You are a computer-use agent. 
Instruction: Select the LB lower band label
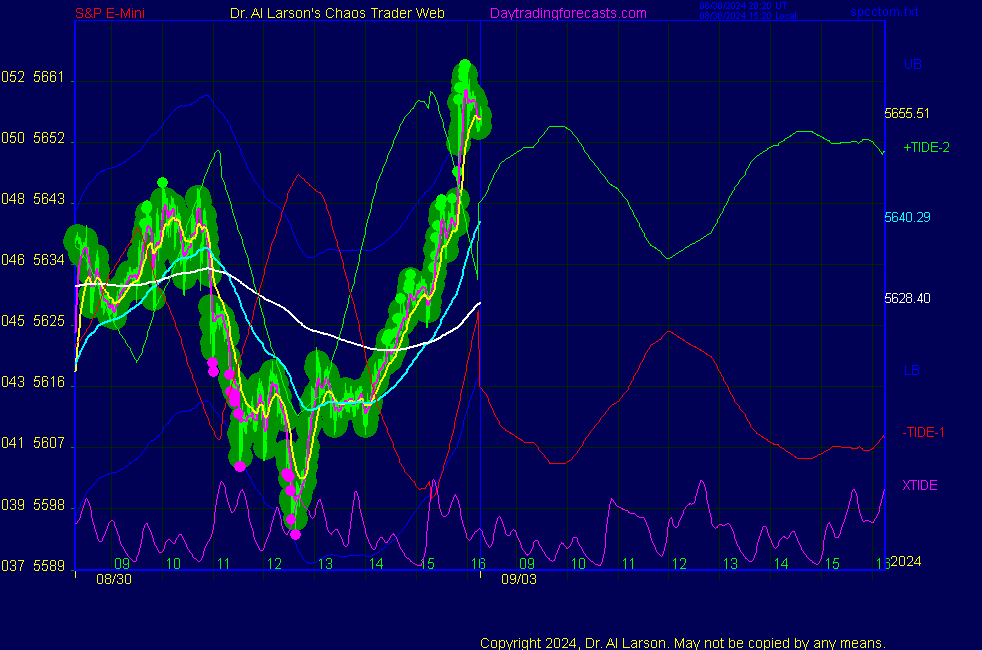912,370
